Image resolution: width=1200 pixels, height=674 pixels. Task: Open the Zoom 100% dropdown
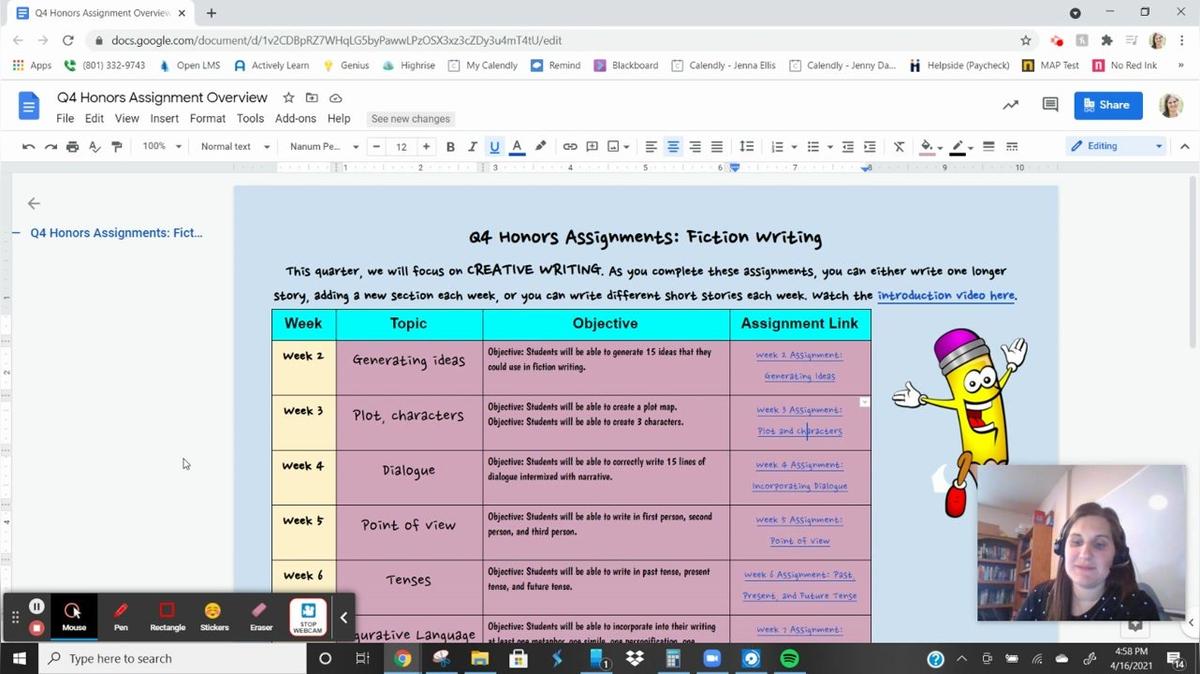point(162,146)
